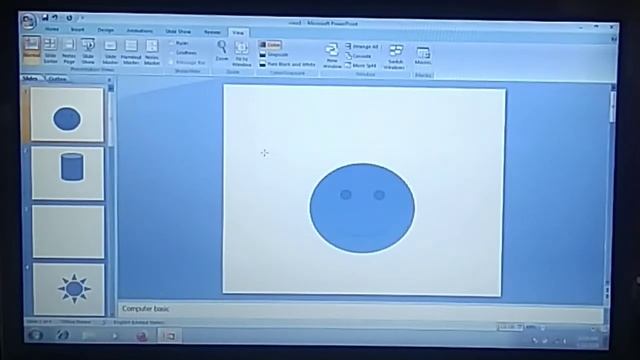This screenshot has height=360, width=640.
Task: Open Internet Explorer from taskbar
Action: tap(62, 335)
